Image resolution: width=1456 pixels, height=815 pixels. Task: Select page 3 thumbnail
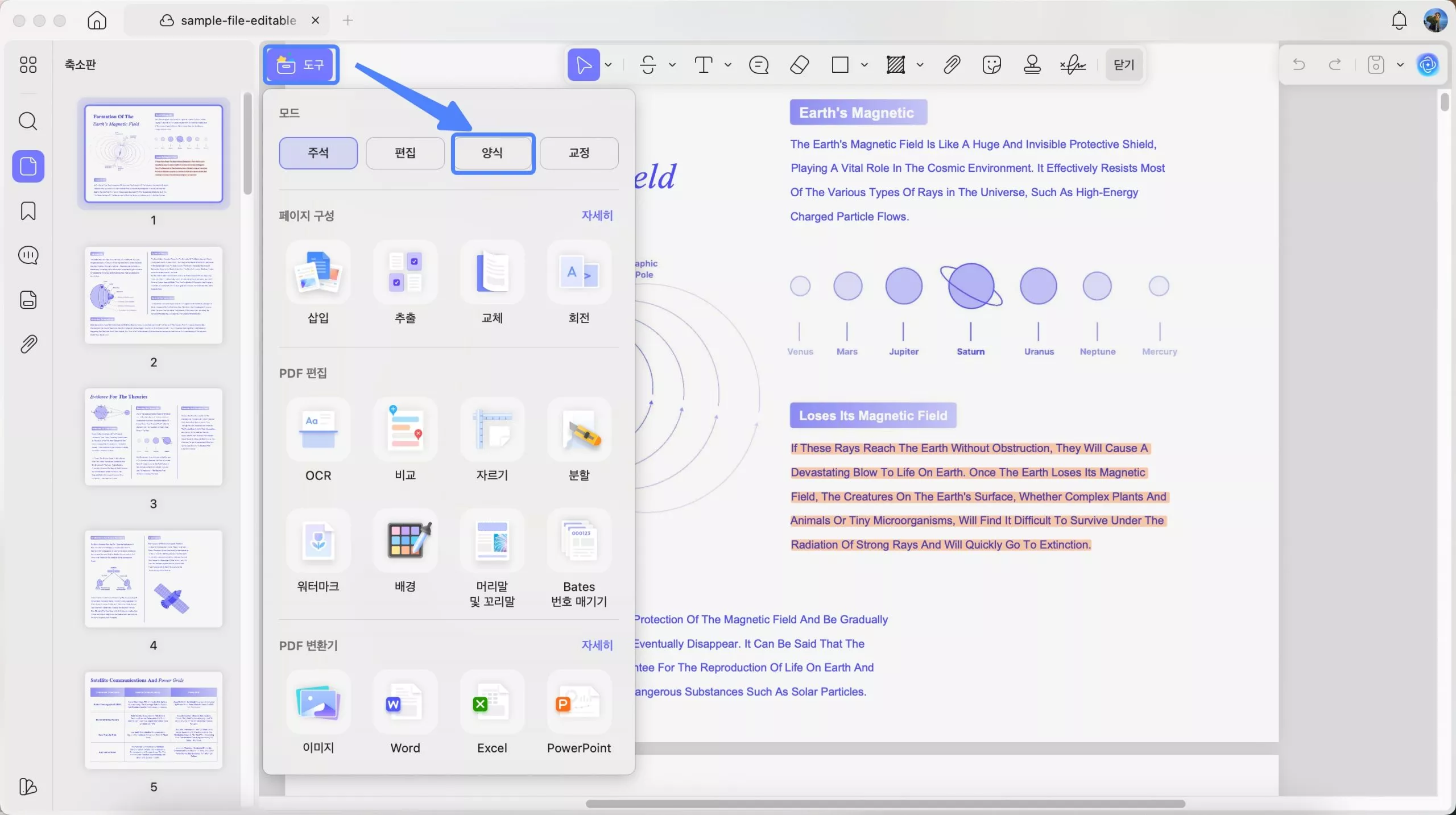tap(154, 437)
